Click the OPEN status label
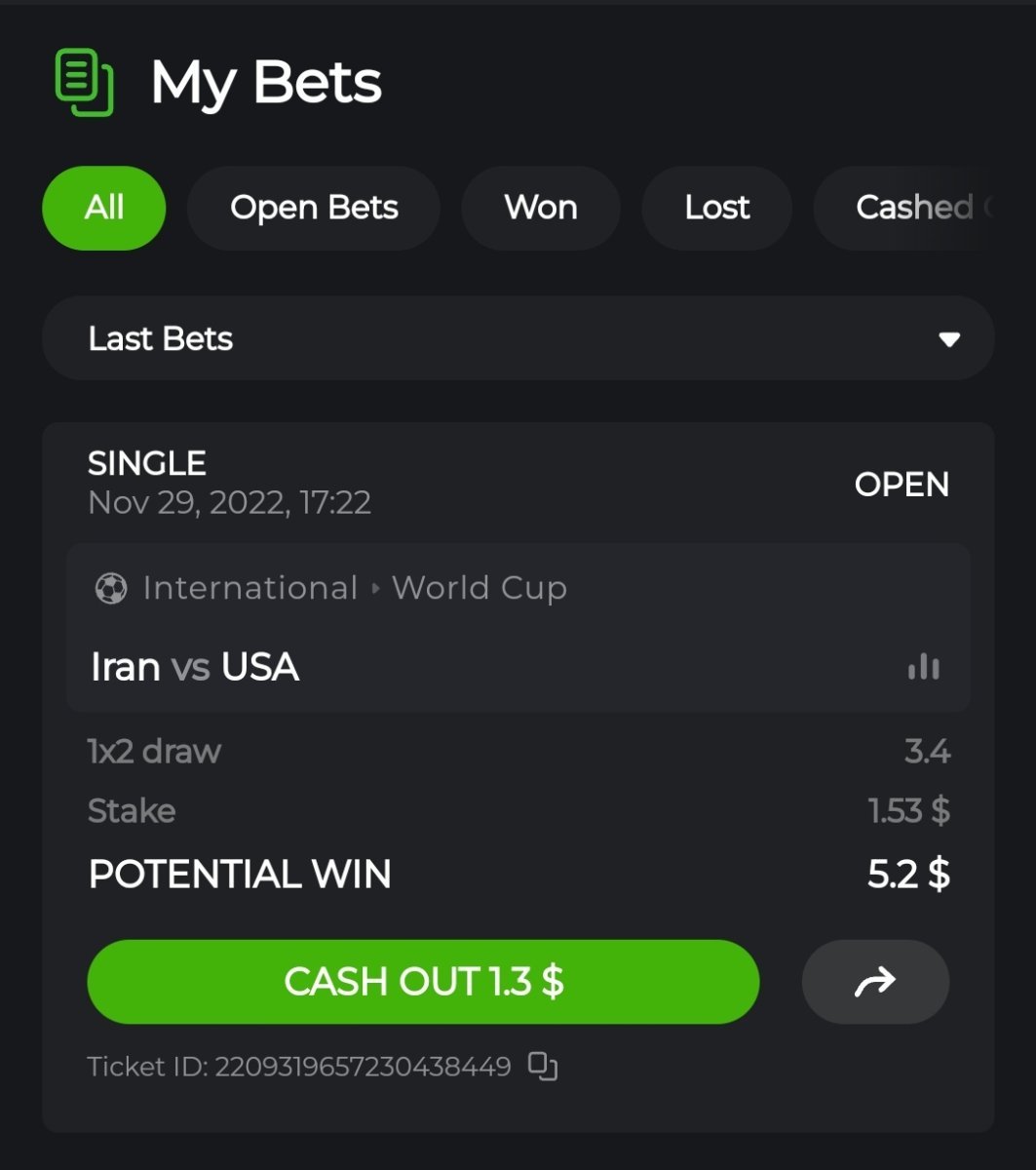The width and height of the screenshot is (1036, 1170). point(902,485)
